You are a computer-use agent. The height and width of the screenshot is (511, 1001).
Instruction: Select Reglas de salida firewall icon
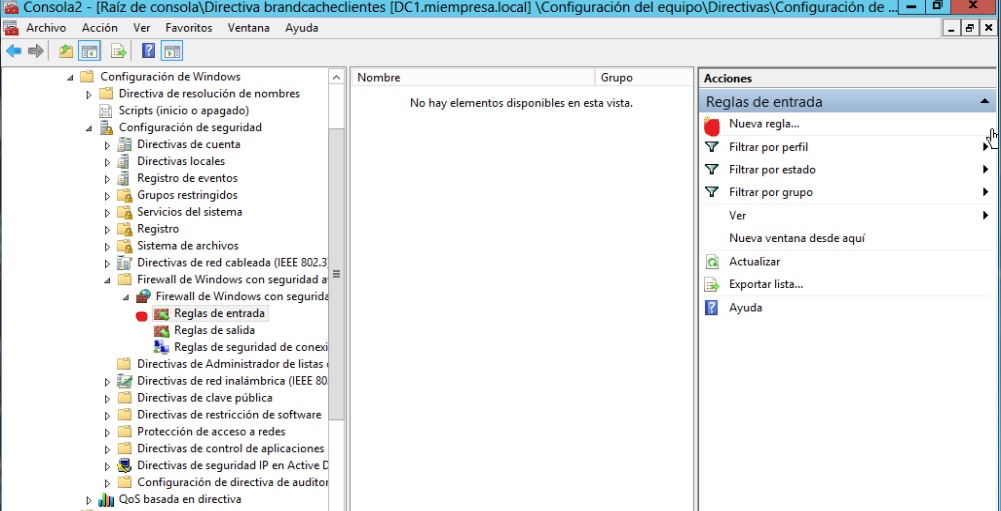162,330
